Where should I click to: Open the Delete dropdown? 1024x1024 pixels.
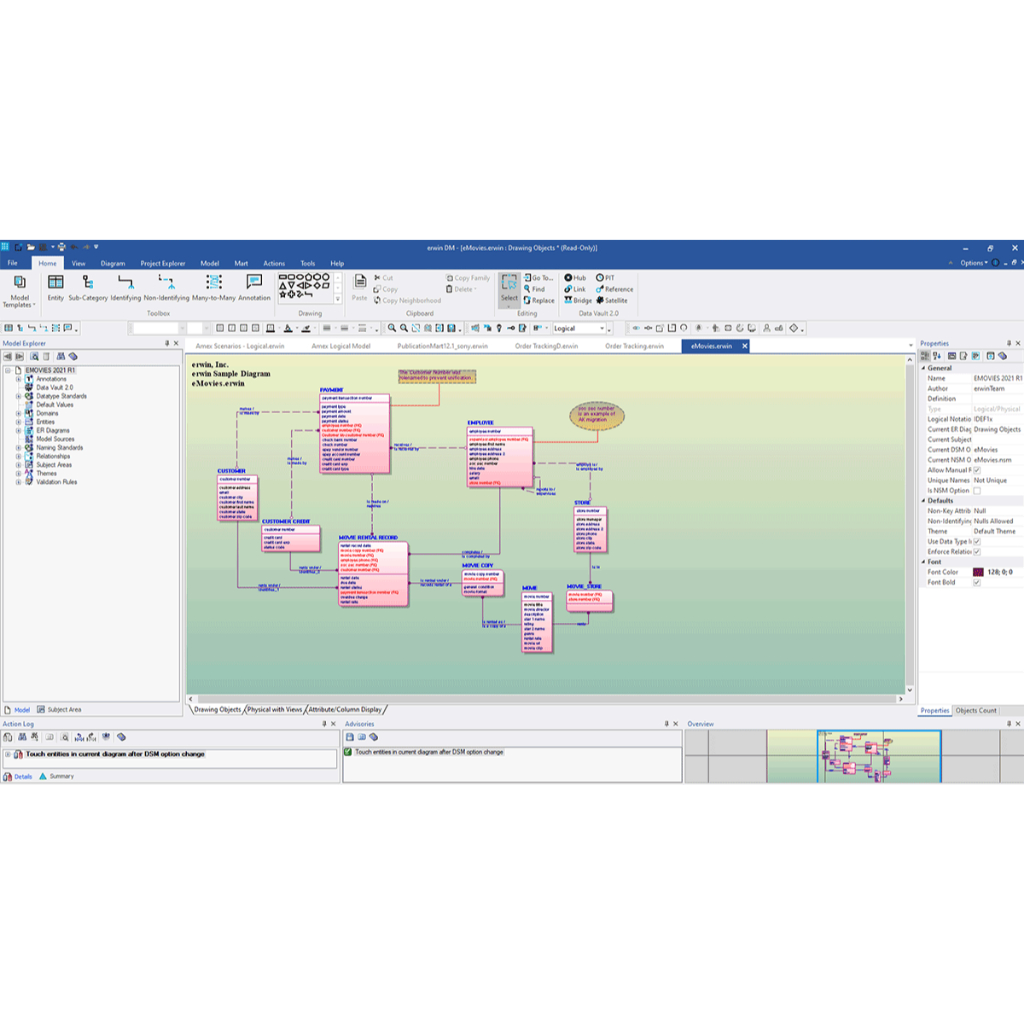tap(462, 289)
